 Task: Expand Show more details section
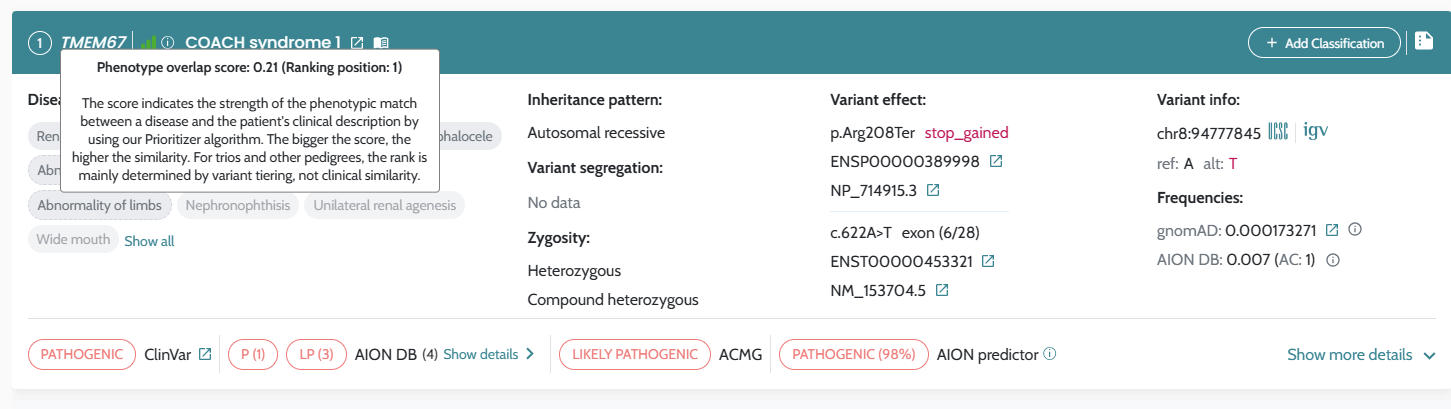pyautogui.click(x=1361, y=355)
